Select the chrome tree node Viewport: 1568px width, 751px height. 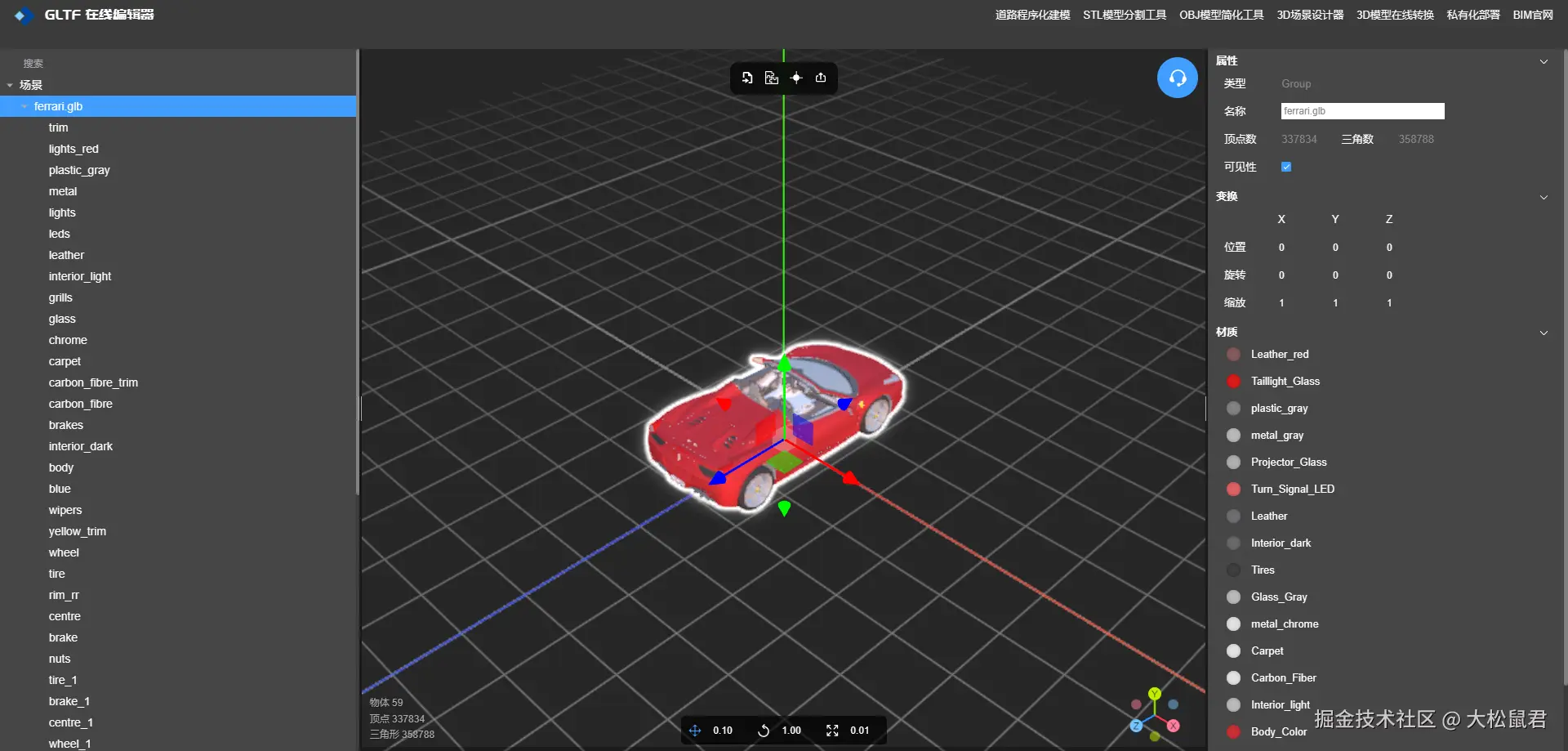tap(178, 340)
